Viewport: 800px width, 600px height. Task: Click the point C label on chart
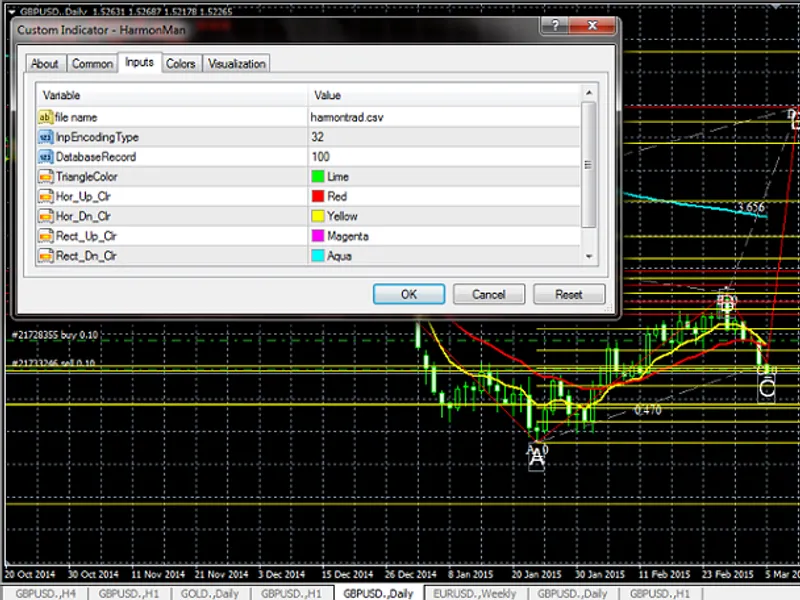coord(767,388)
